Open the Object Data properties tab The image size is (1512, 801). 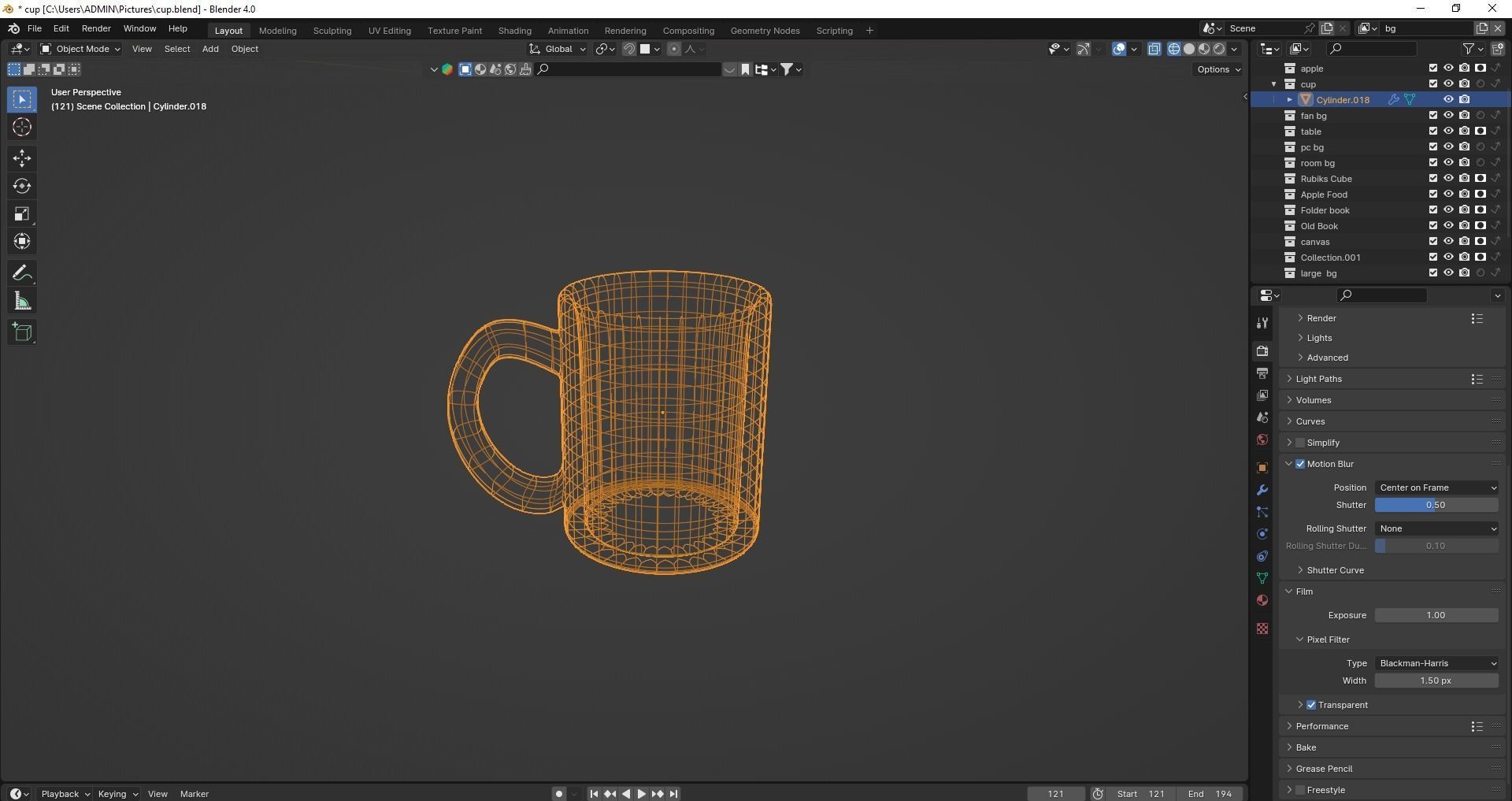pos(1262,578)
